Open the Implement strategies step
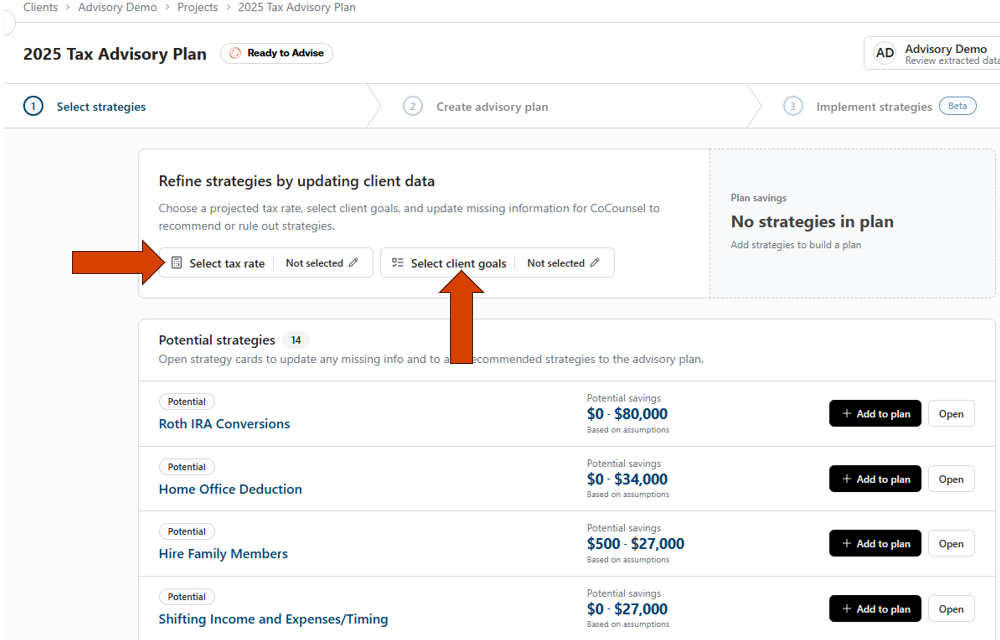 [x=873, y=107]
